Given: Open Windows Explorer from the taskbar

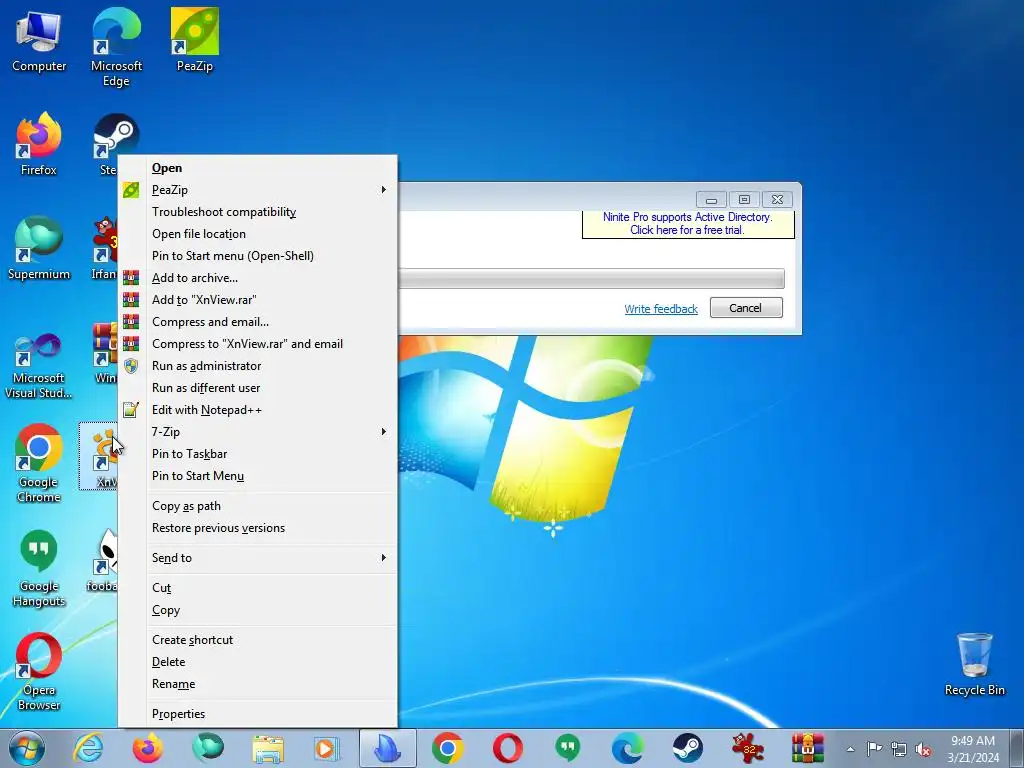Looking at the screenshot, I should click(268, 748).
